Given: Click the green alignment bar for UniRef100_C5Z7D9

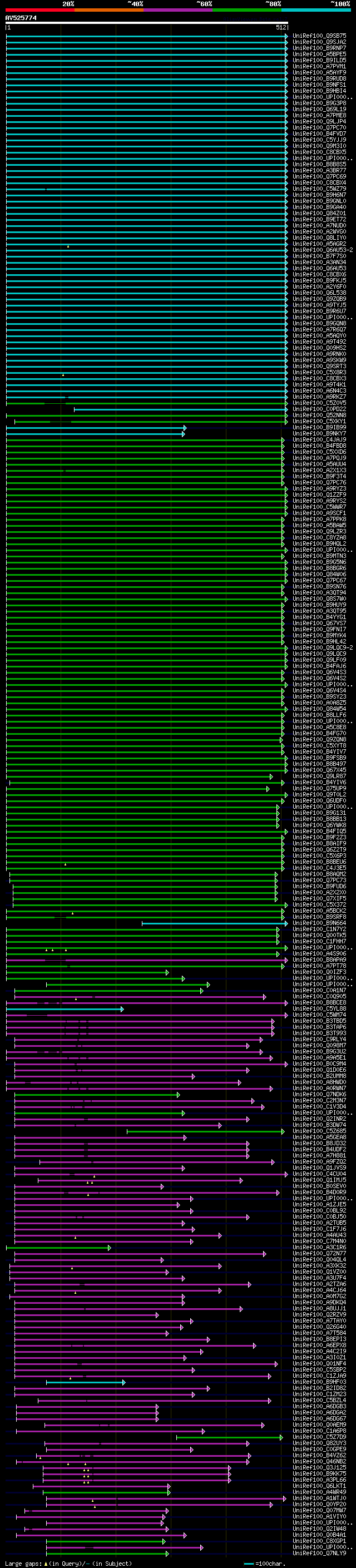Looking at the screenshot, I should click(x=229, y=1437).
